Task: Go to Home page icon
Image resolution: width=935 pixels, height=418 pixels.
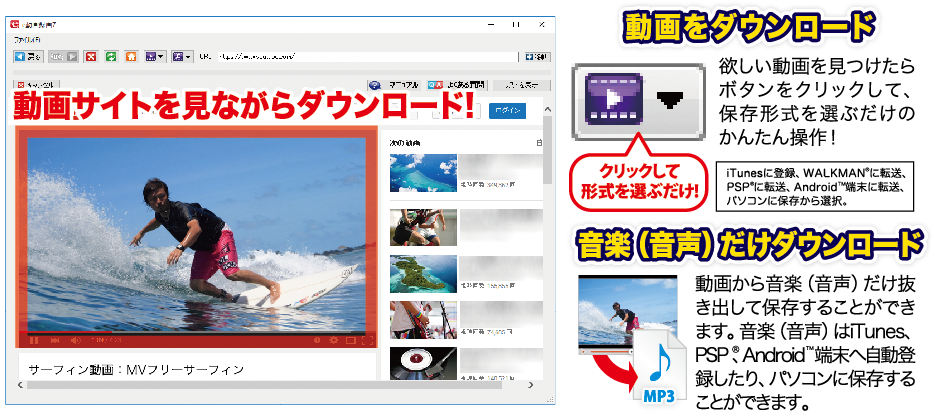Action: [131, 57]
